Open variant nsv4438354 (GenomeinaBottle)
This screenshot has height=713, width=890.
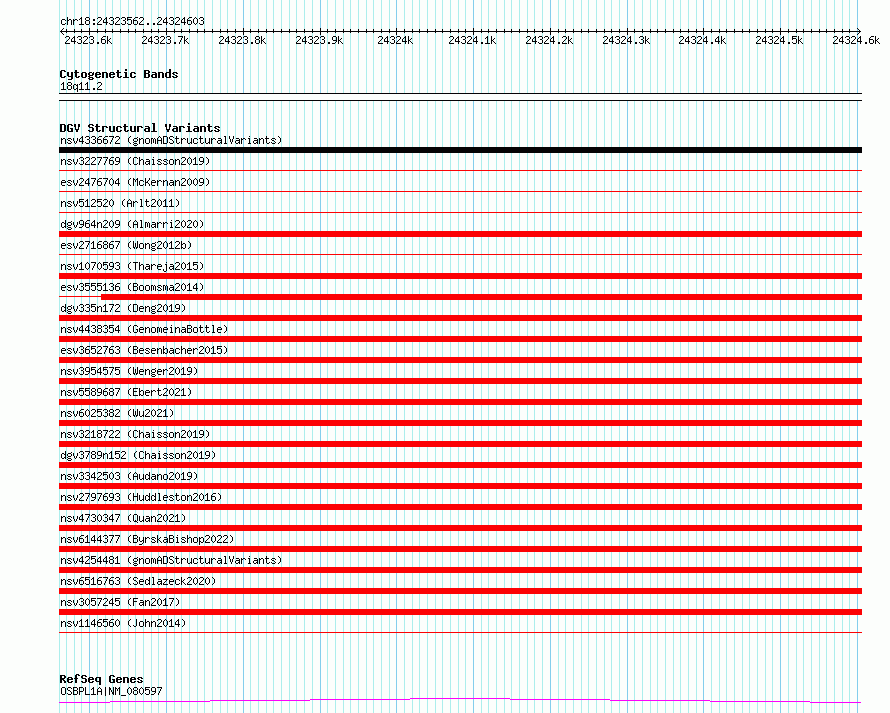coord(144,329)
